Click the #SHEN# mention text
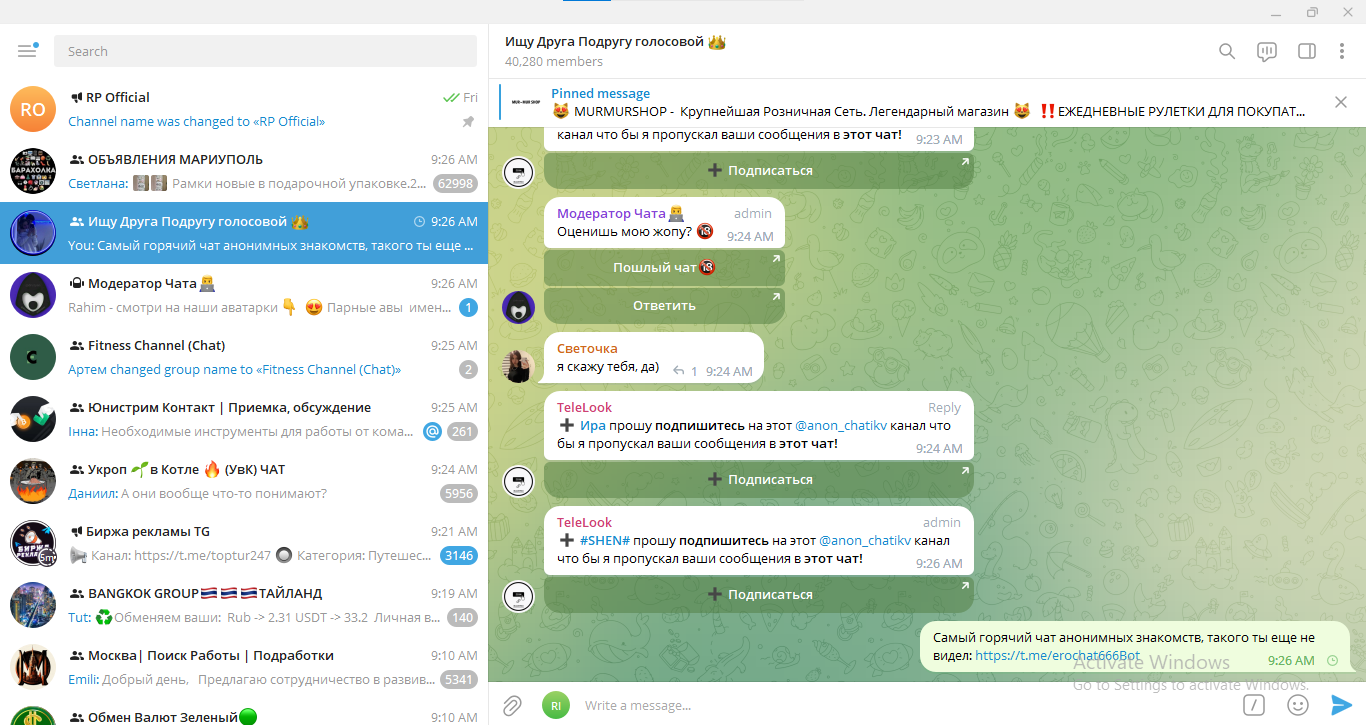This screenshot has height=725, width=1366. pyautogui.click(x=604, y=540)
